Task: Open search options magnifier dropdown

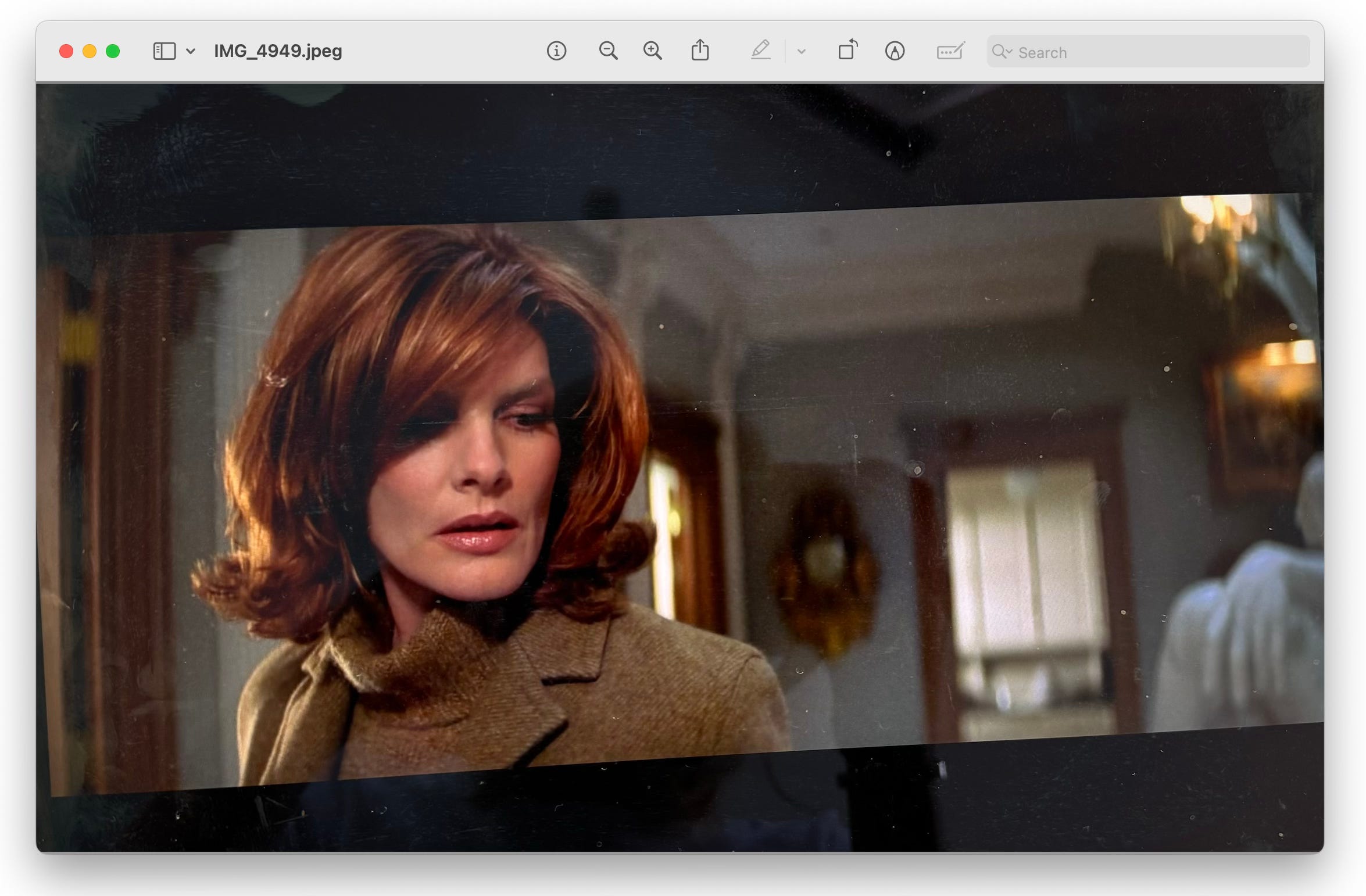Action: click(x=1002, y=52)
